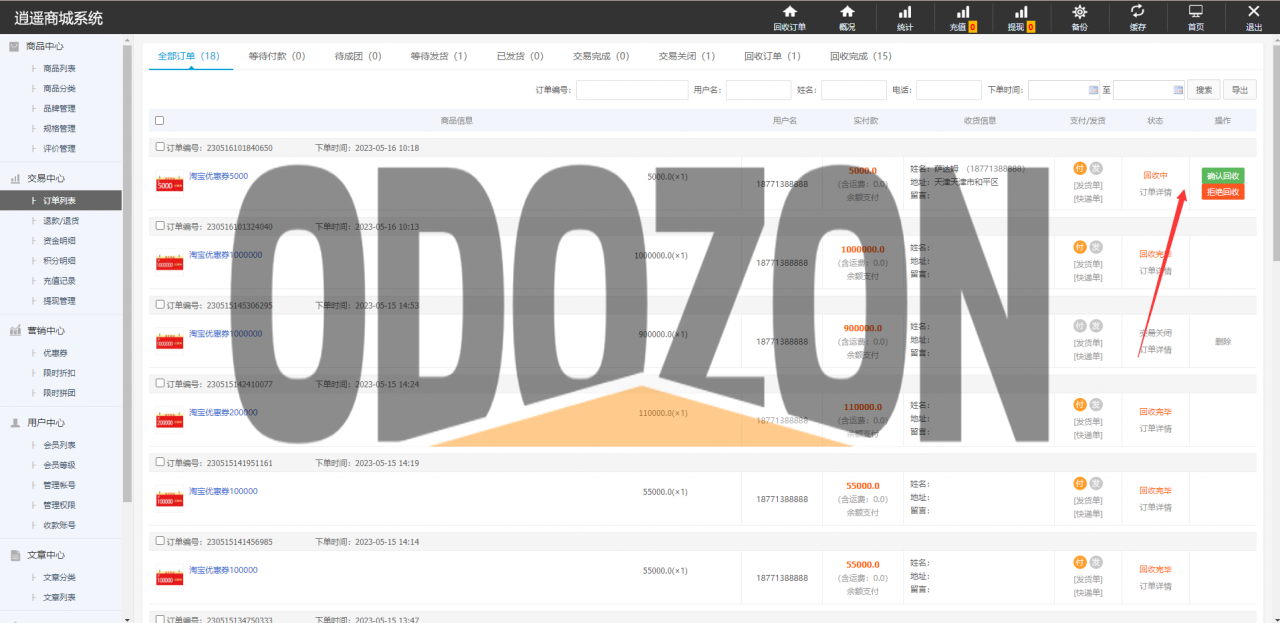Screen dimensions: 1280x623
Task: Switch to 全部订单 (18) tab
Action: pyautogui.click(x=188, y=56)
